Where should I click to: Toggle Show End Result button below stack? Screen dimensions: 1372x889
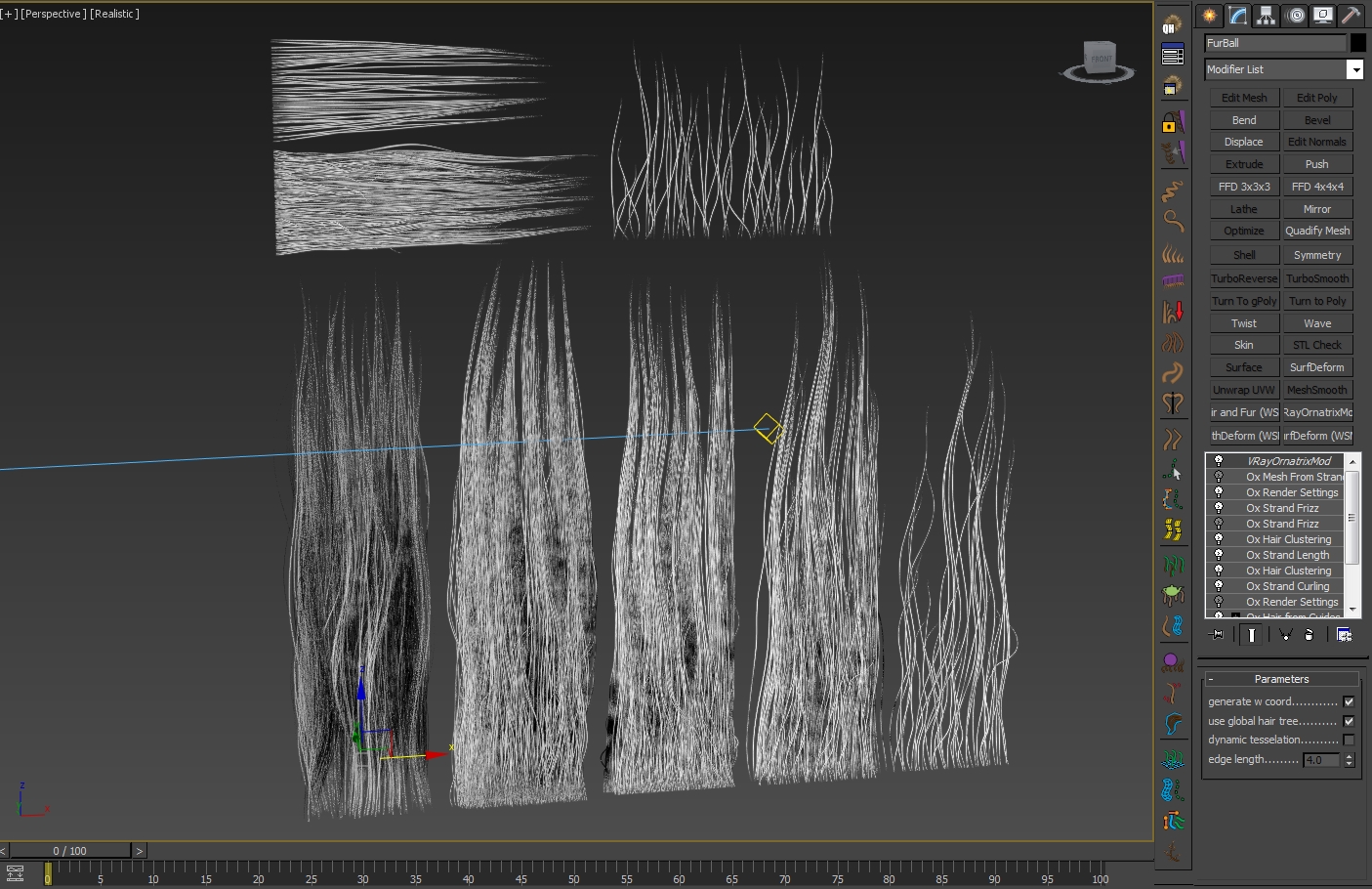(1251, 635)
